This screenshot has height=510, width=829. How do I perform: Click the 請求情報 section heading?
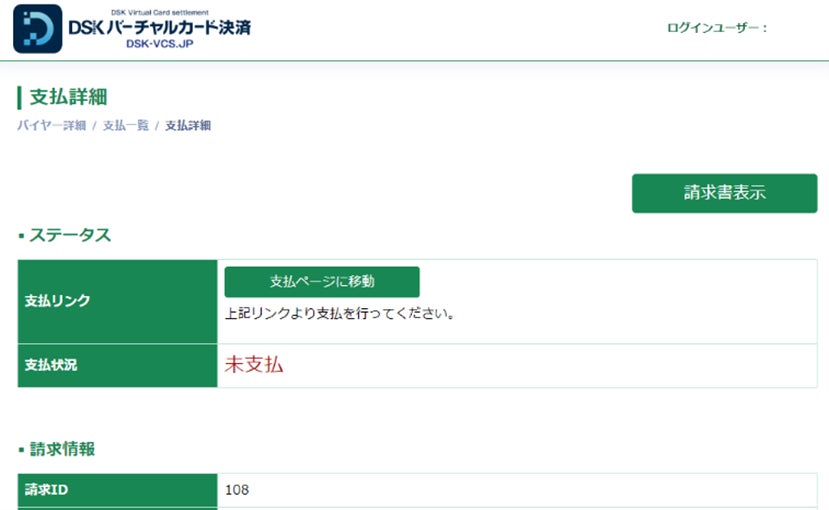(62, 450)
